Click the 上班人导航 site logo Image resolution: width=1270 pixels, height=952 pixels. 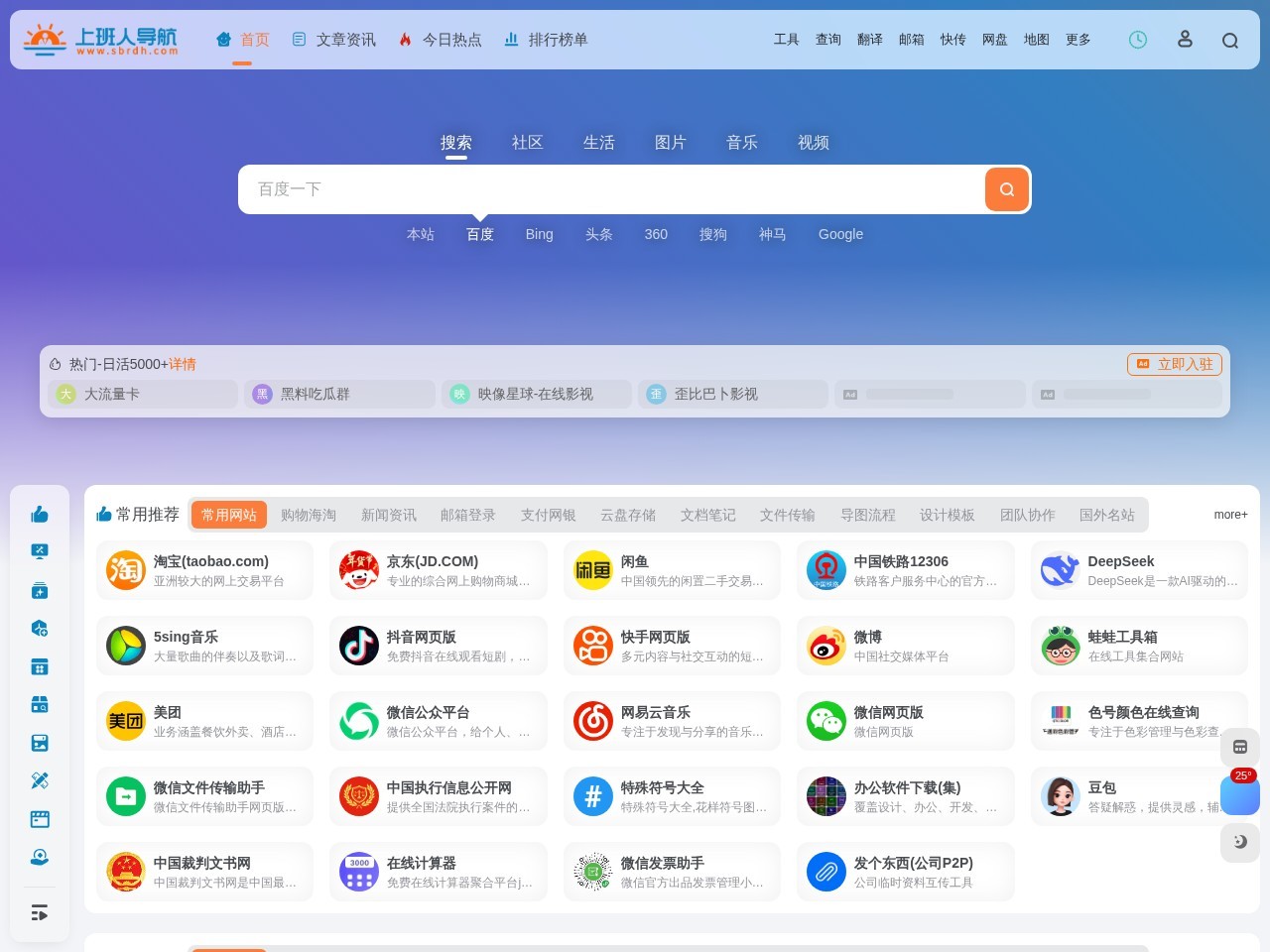(x=100, y=40)
